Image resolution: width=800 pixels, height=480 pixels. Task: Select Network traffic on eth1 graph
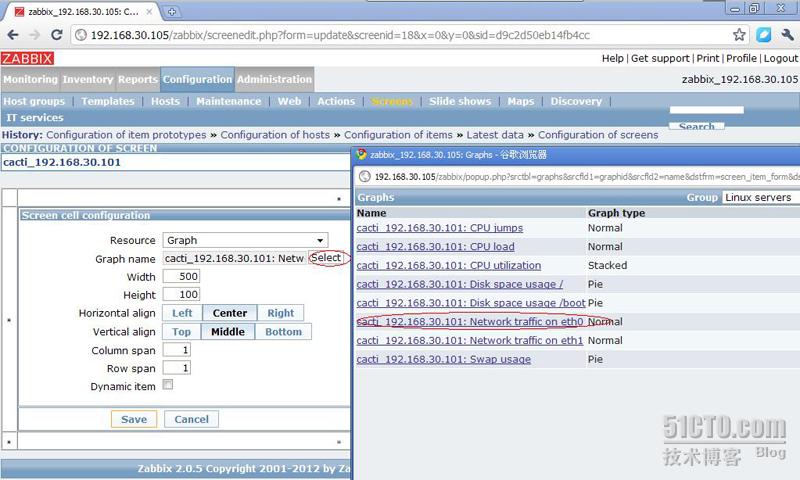pos(469,341)
